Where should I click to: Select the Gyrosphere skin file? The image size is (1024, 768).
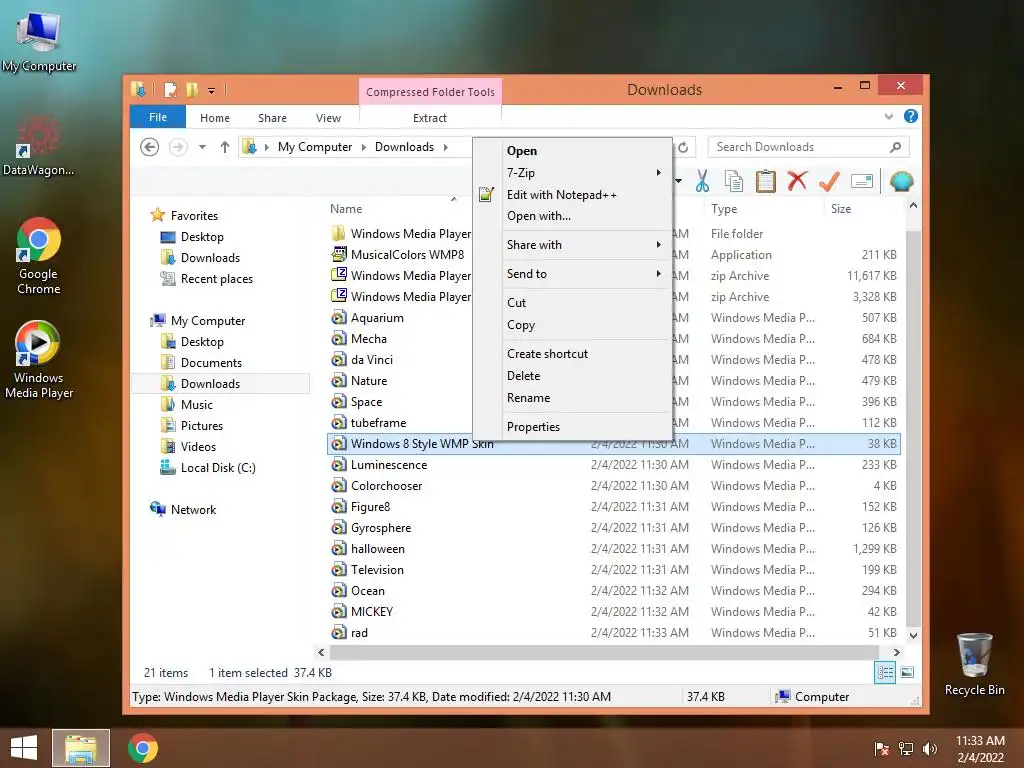[381, 528]
